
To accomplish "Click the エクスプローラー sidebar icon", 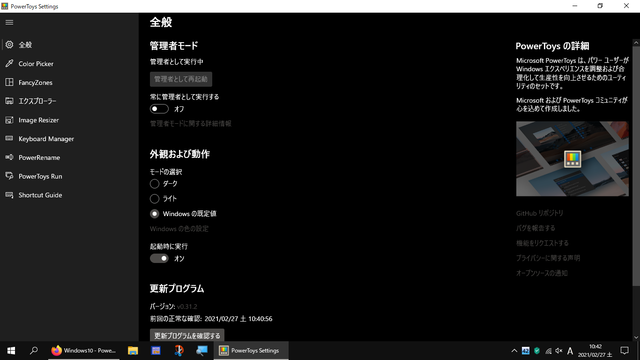I will click(9, 101).
